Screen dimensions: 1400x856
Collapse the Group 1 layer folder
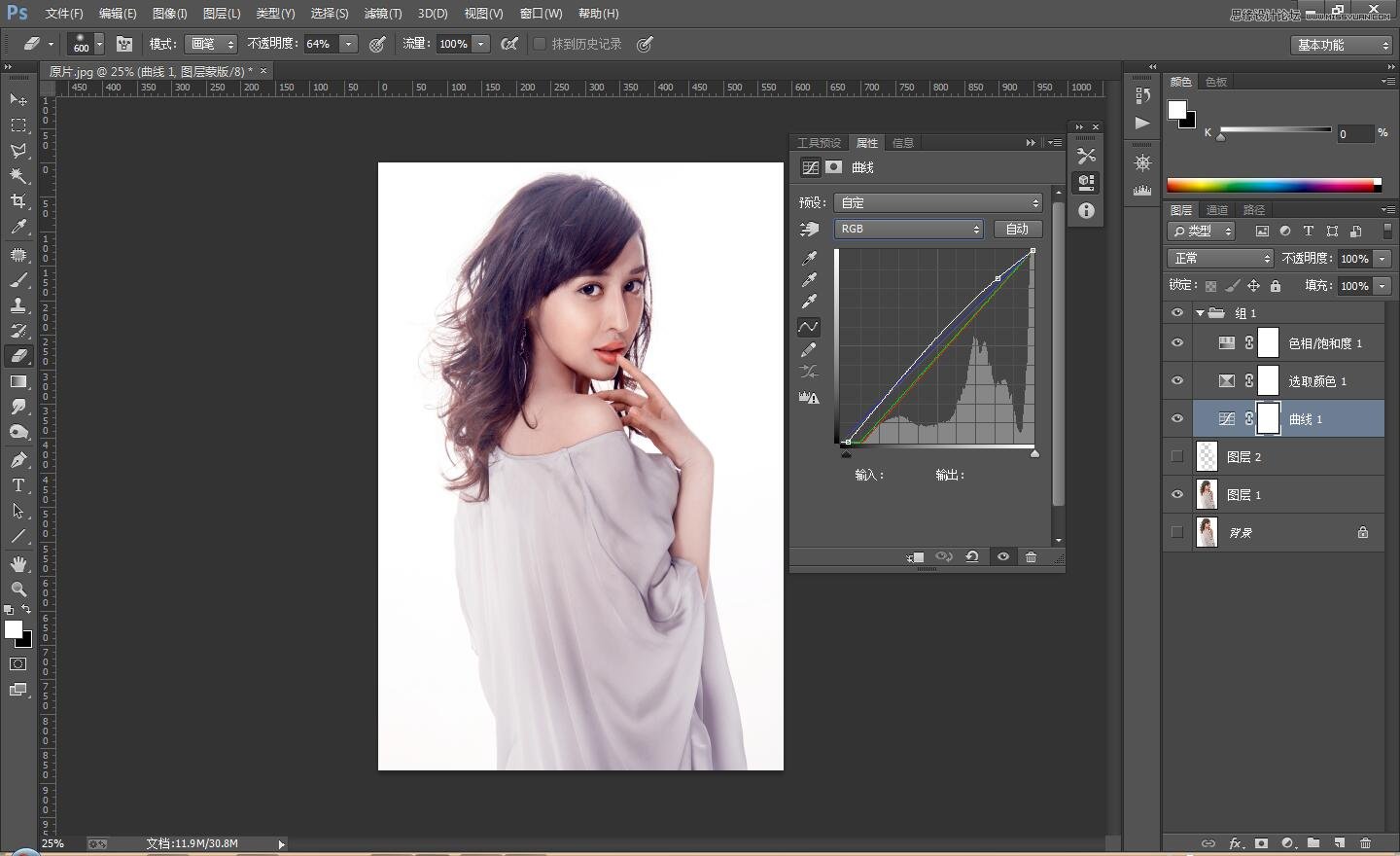(x=1200, y=313)
